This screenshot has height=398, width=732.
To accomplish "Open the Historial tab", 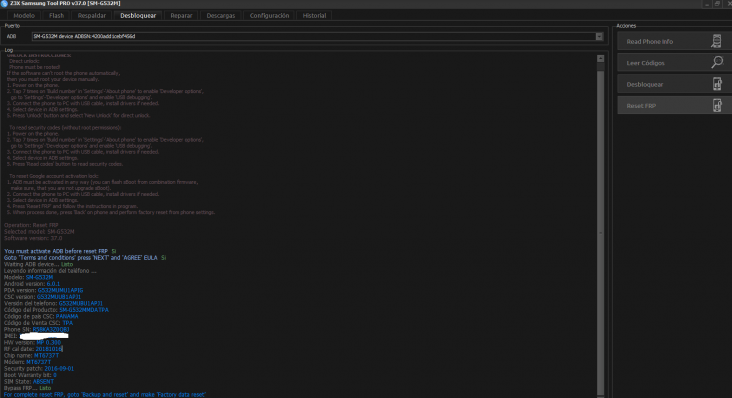I will [314, 15].
